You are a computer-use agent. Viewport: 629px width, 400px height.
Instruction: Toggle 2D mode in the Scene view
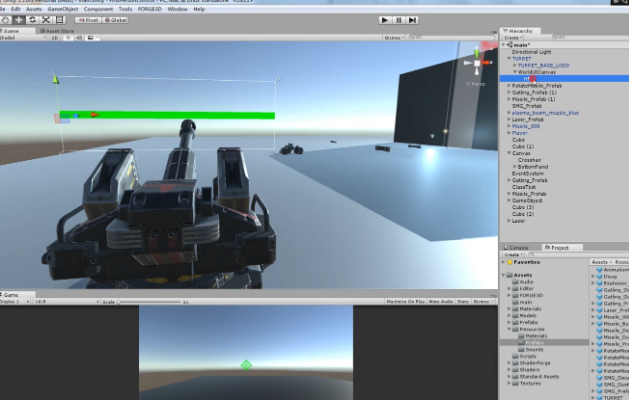(55, 38)
